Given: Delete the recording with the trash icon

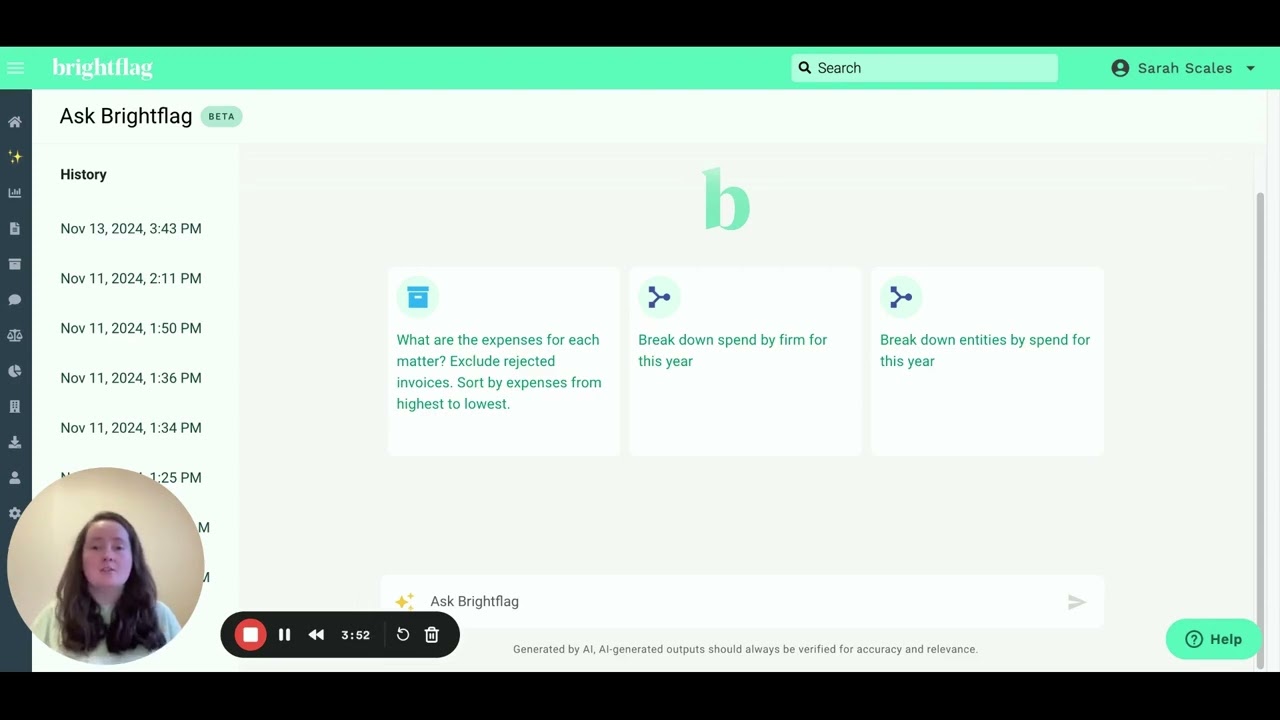Looking at the screenshot, I should (432, 635).
